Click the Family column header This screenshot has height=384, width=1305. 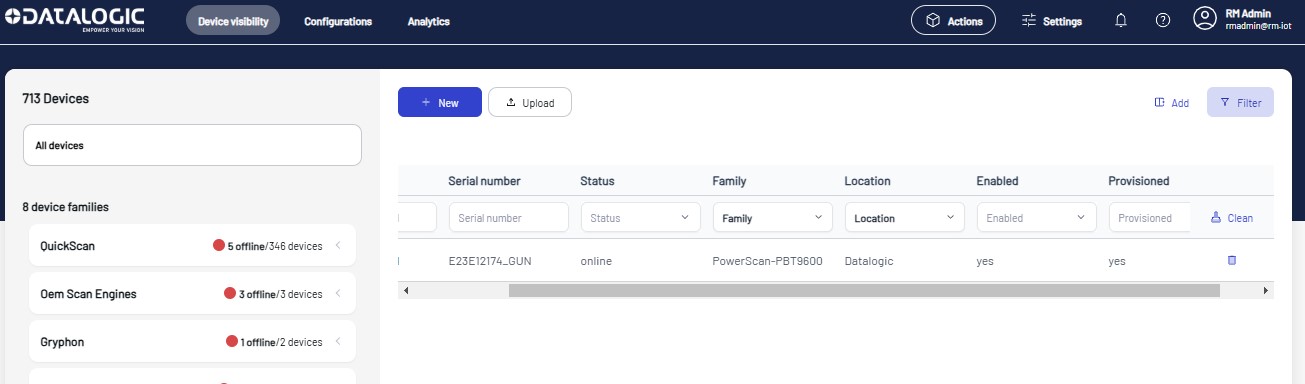coord(729,181)
